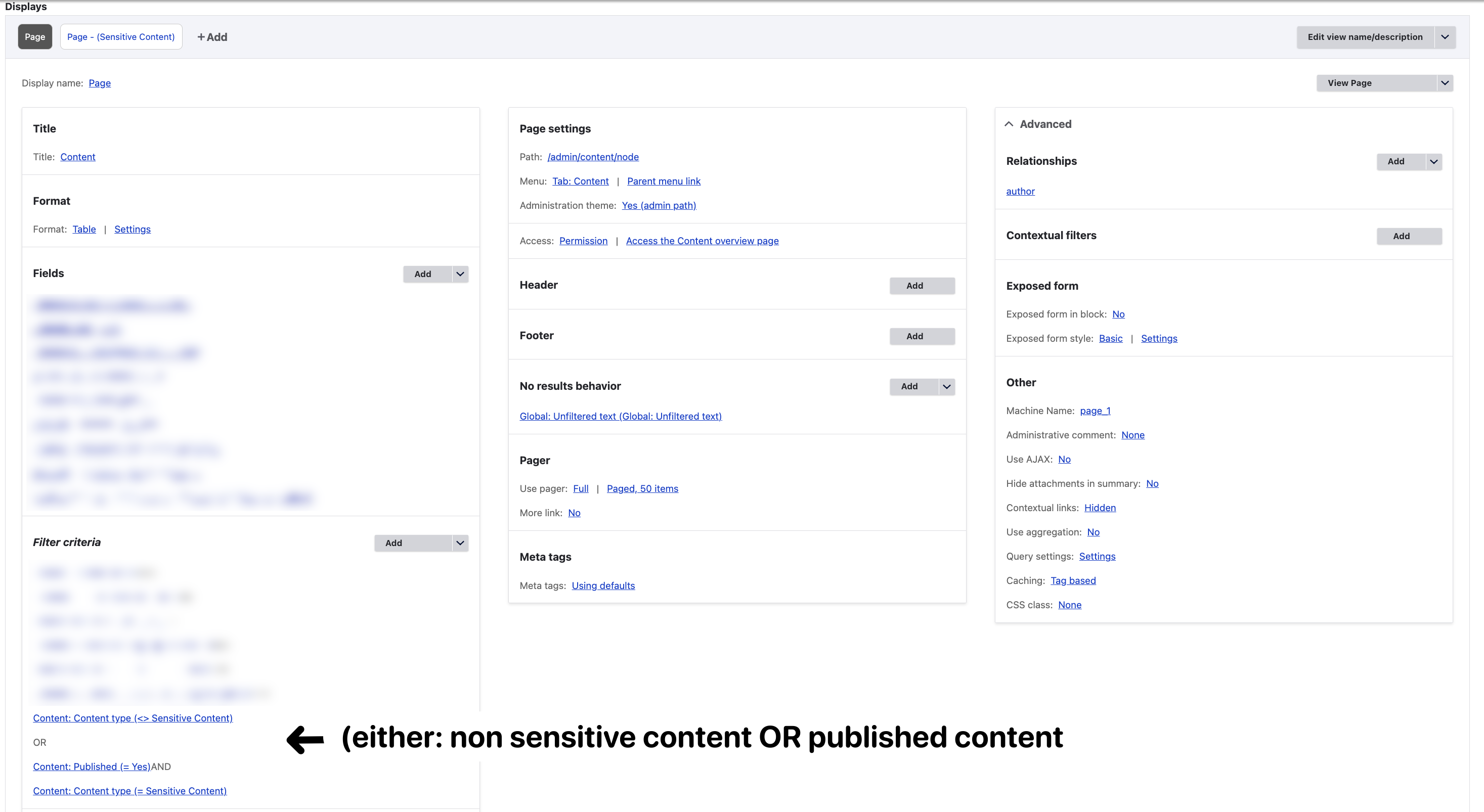Open No results behavior Add dropdown arrow
Screen dimensions: 1484x812
tap(946, 386)
